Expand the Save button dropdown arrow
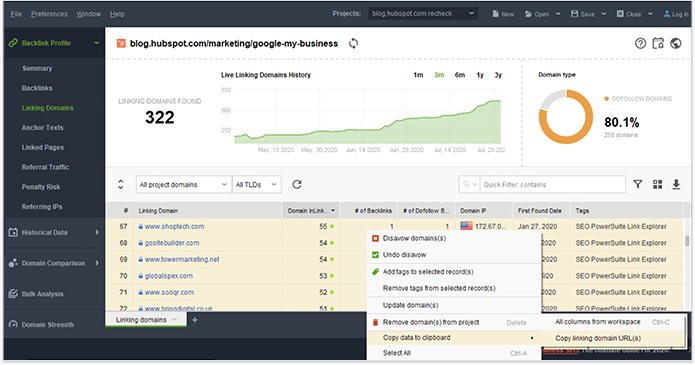 pyautogui.click(x=604, y=14)
